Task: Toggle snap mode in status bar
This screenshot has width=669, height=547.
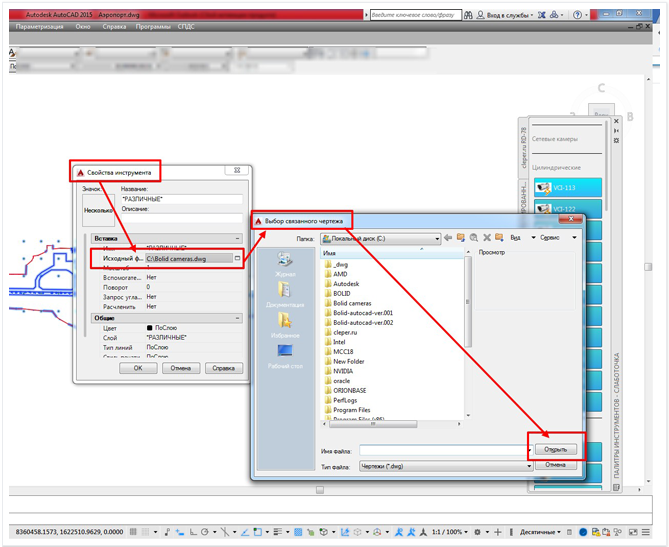Action: coord(145,532)
